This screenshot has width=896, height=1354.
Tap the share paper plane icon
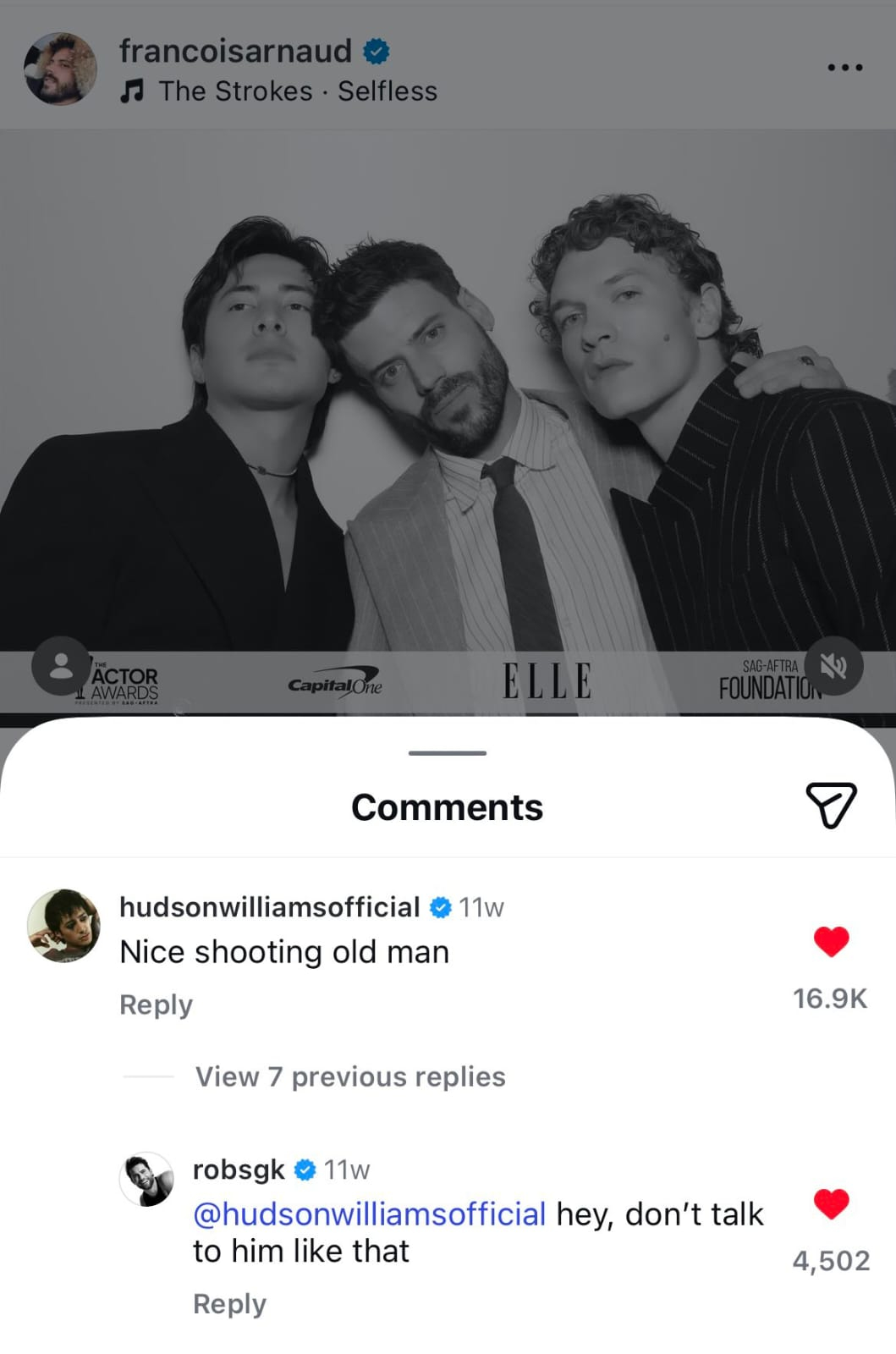click(x=831, y=805)
